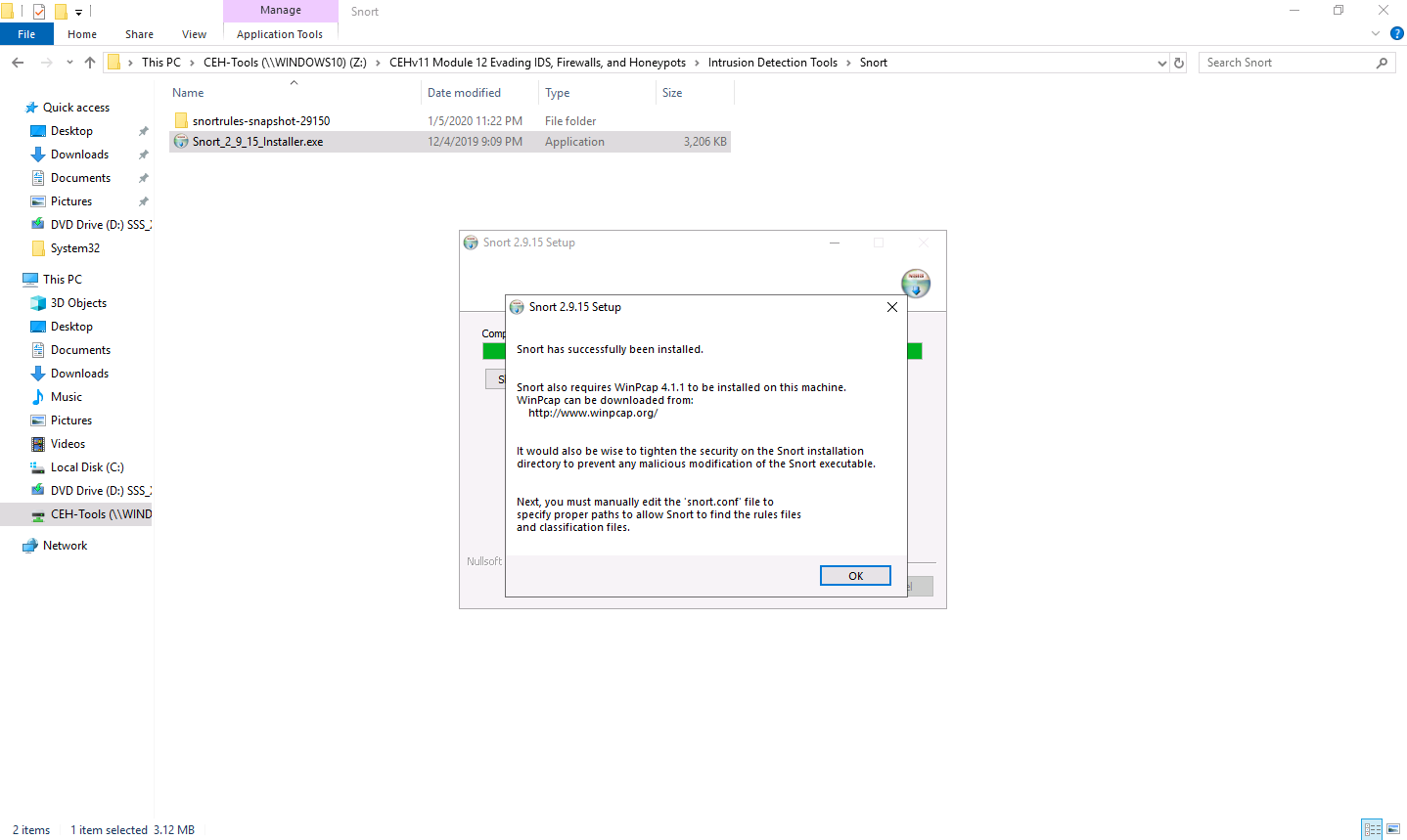Go up one folder level
Screen dimensions: 1407x840
tap(90, 63)
